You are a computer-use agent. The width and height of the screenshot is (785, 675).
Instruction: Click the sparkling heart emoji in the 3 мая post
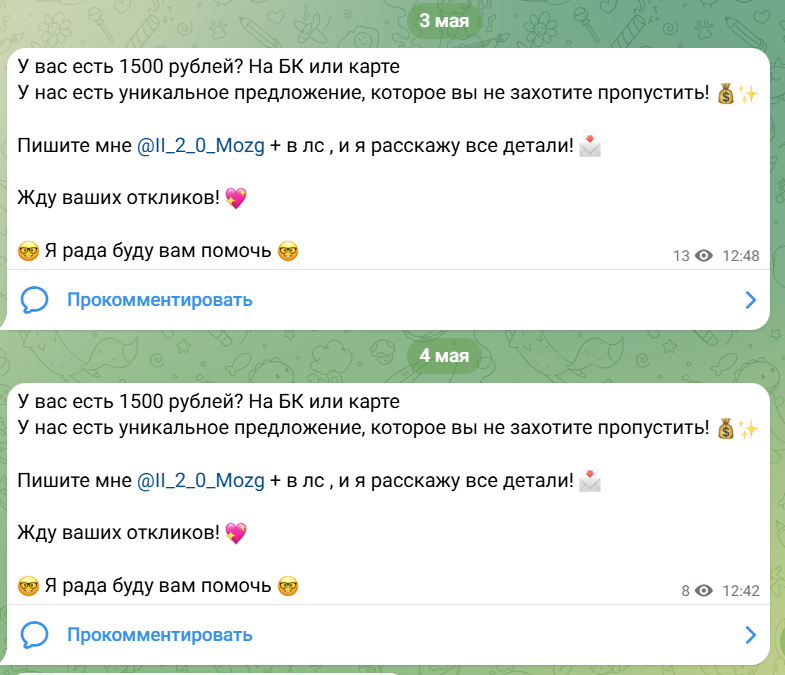pos(235,198)
